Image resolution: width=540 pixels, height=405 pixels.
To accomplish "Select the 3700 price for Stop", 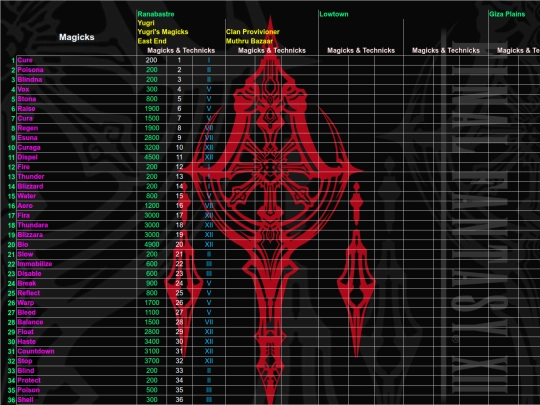I will pyautogui.click(x=152, y=361).
